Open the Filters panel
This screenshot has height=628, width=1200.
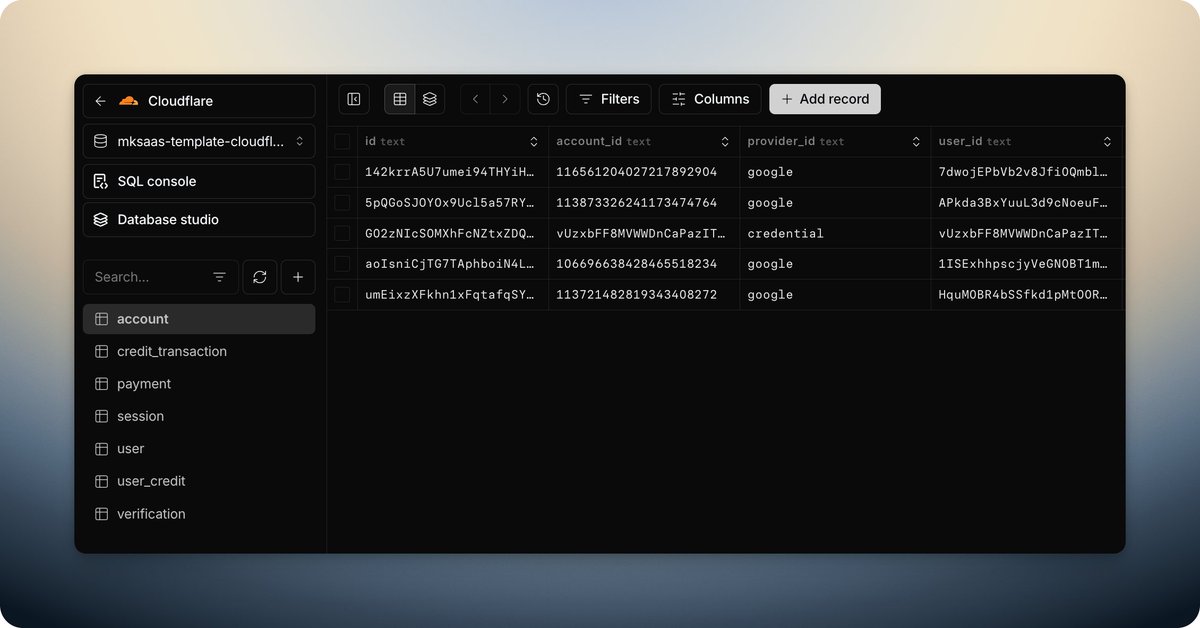tap(608, 99)
